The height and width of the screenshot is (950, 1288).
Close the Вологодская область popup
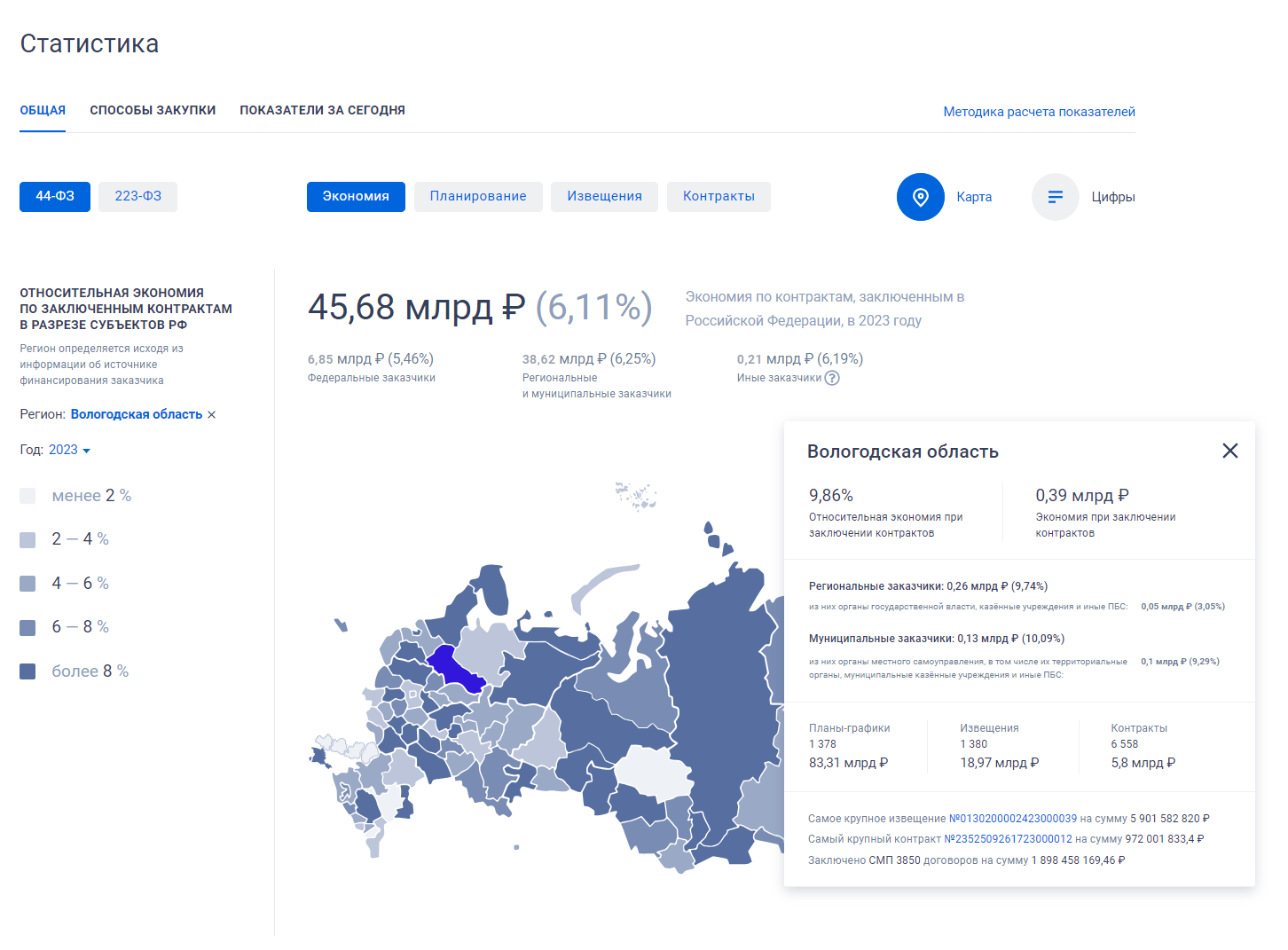1229,451
